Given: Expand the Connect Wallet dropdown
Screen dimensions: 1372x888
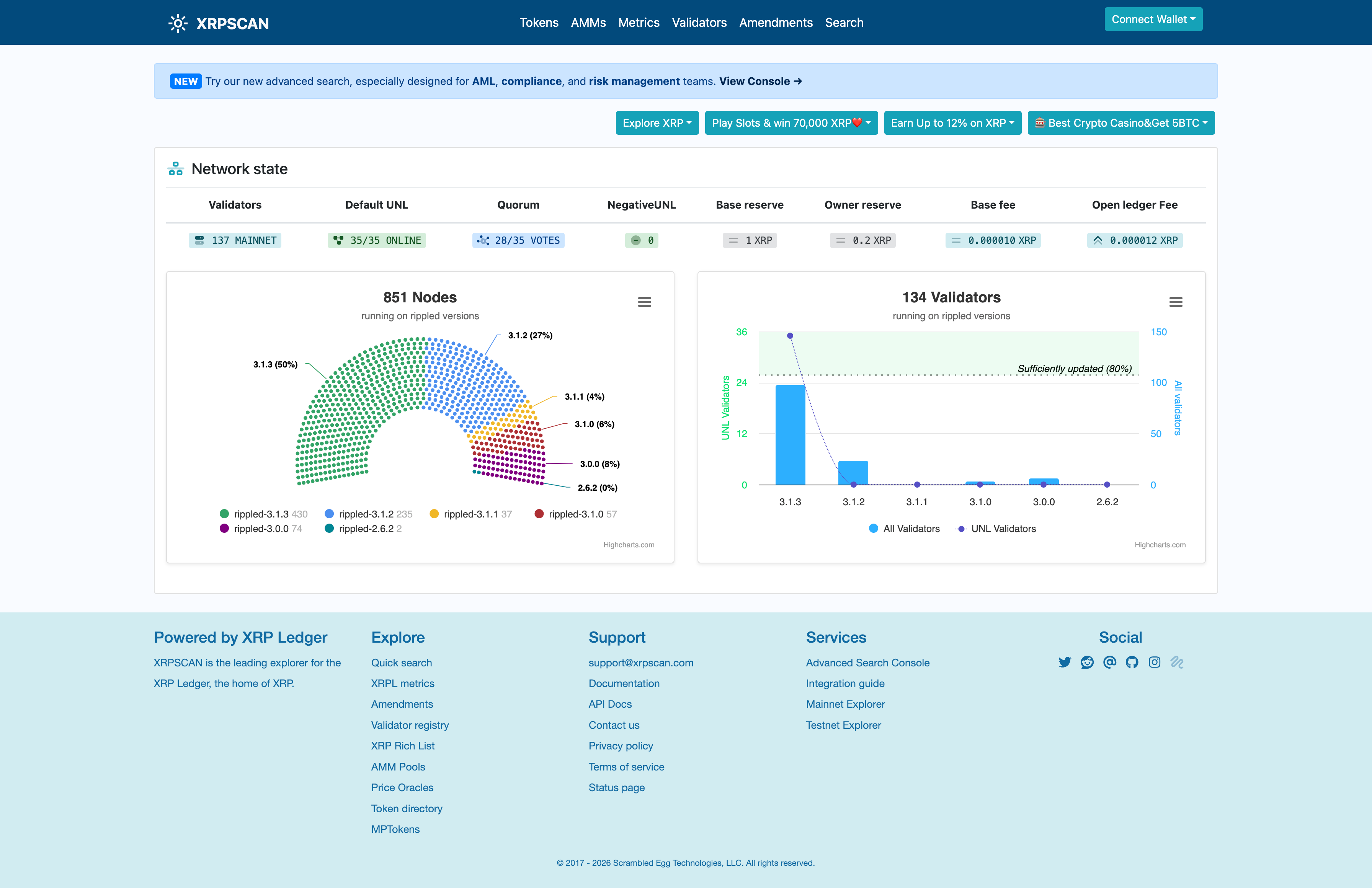Looking at the screenshot, I should pos(1153,19).
